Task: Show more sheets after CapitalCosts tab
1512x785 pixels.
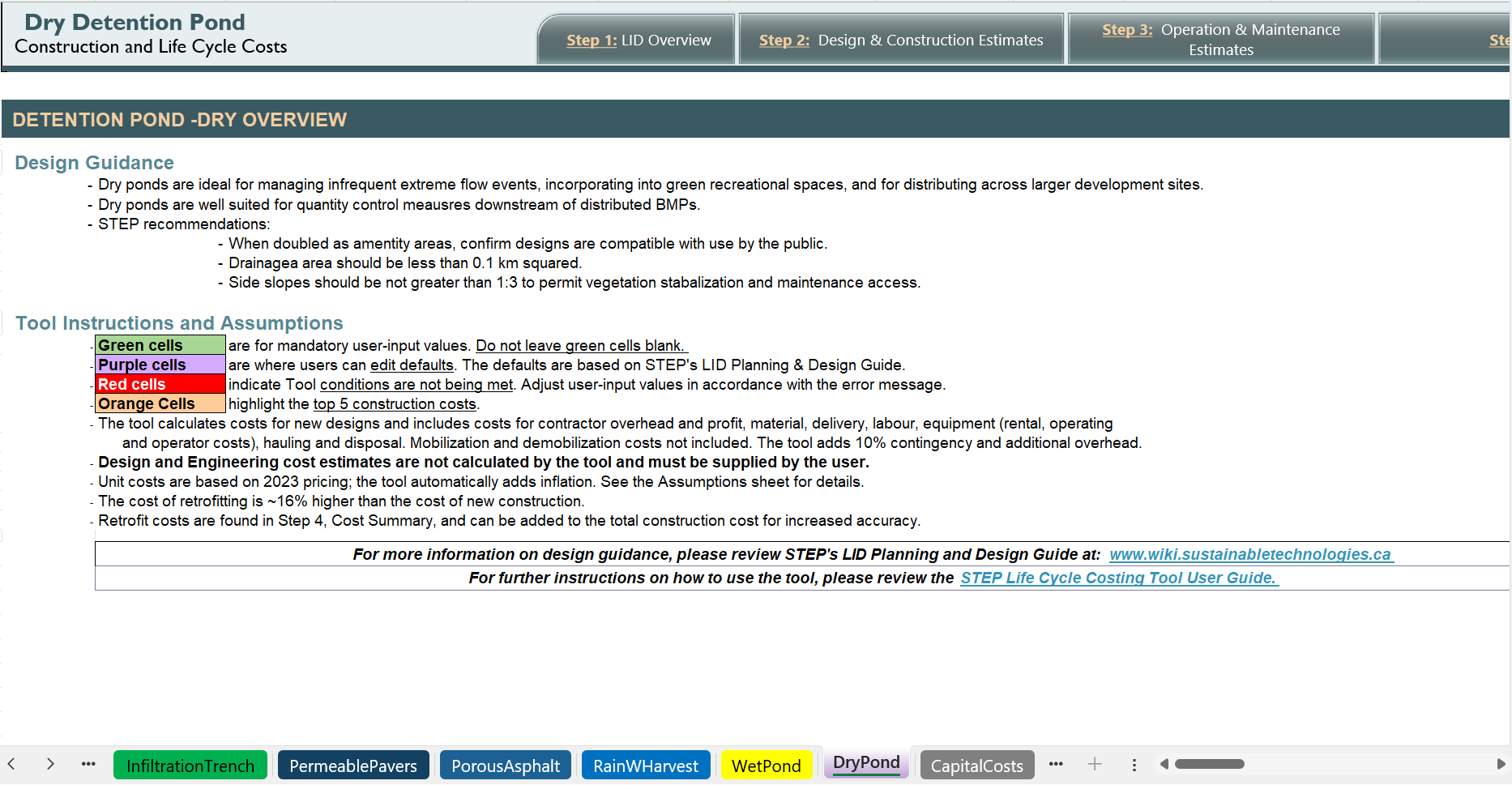Action: coord(1055,764)
